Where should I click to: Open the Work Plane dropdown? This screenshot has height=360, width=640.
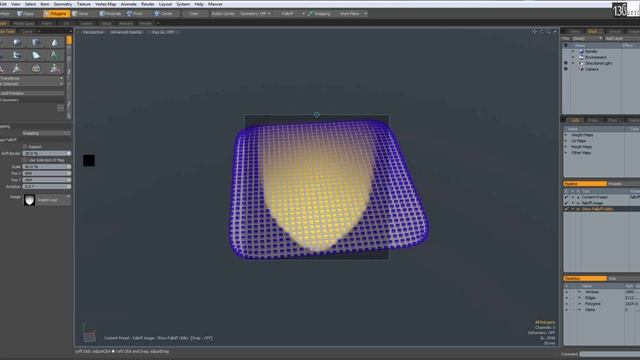pyautogui.click(x=352, y=13)
